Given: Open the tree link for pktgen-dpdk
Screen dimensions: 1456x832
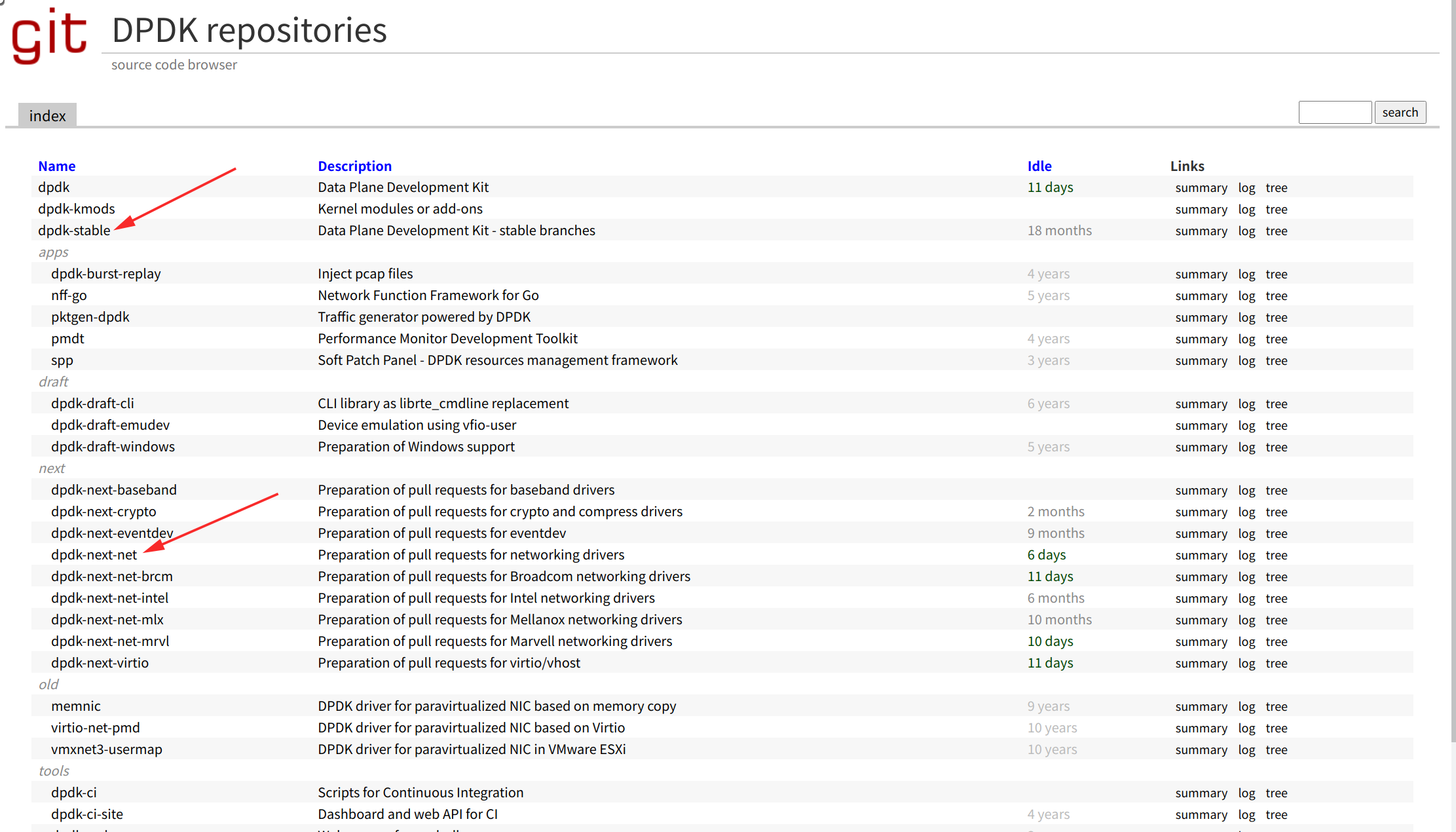Looking at the screenshot, I should (1276, 318).
